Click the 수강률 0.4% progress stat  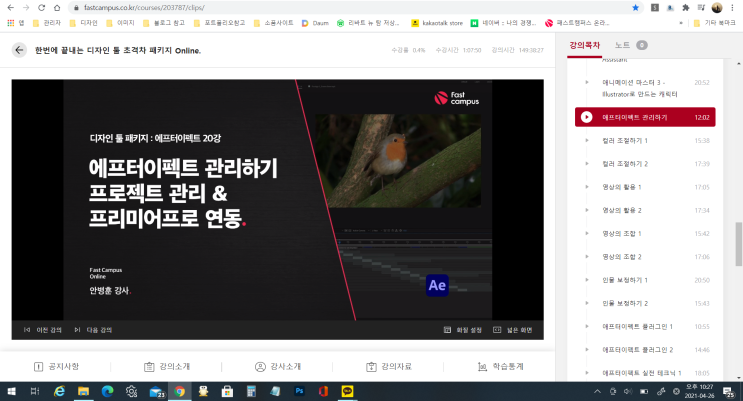(x=408, y=50)
